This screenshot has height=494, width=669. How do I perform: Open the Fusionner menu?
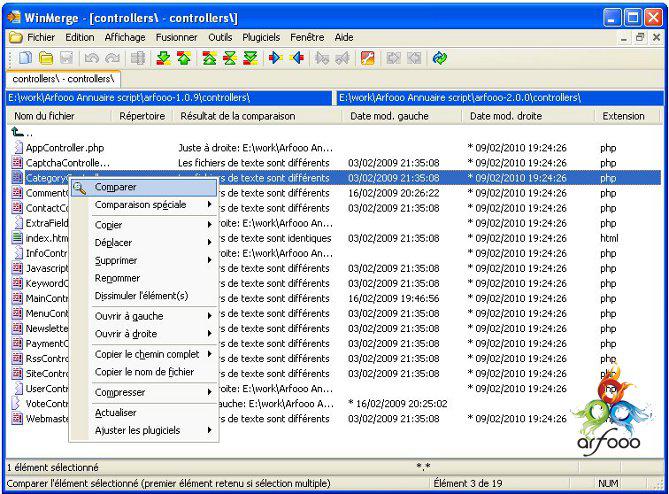[x=176, y=38]
